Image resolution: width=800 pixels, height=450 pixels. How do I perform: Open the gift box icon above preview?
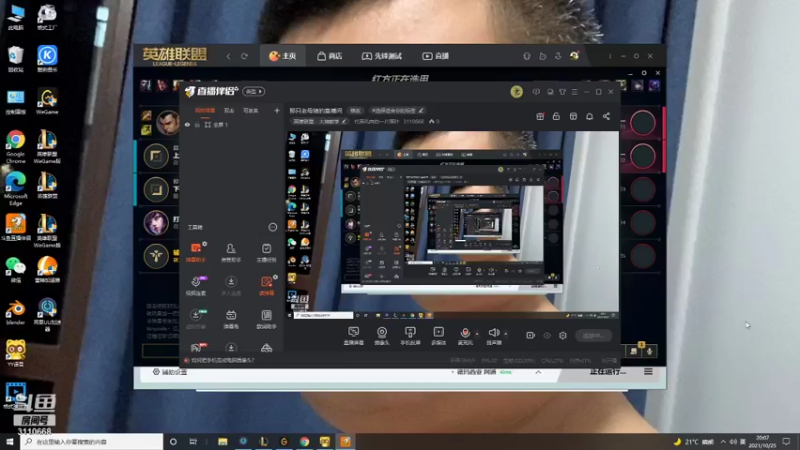tap(540, 116)
